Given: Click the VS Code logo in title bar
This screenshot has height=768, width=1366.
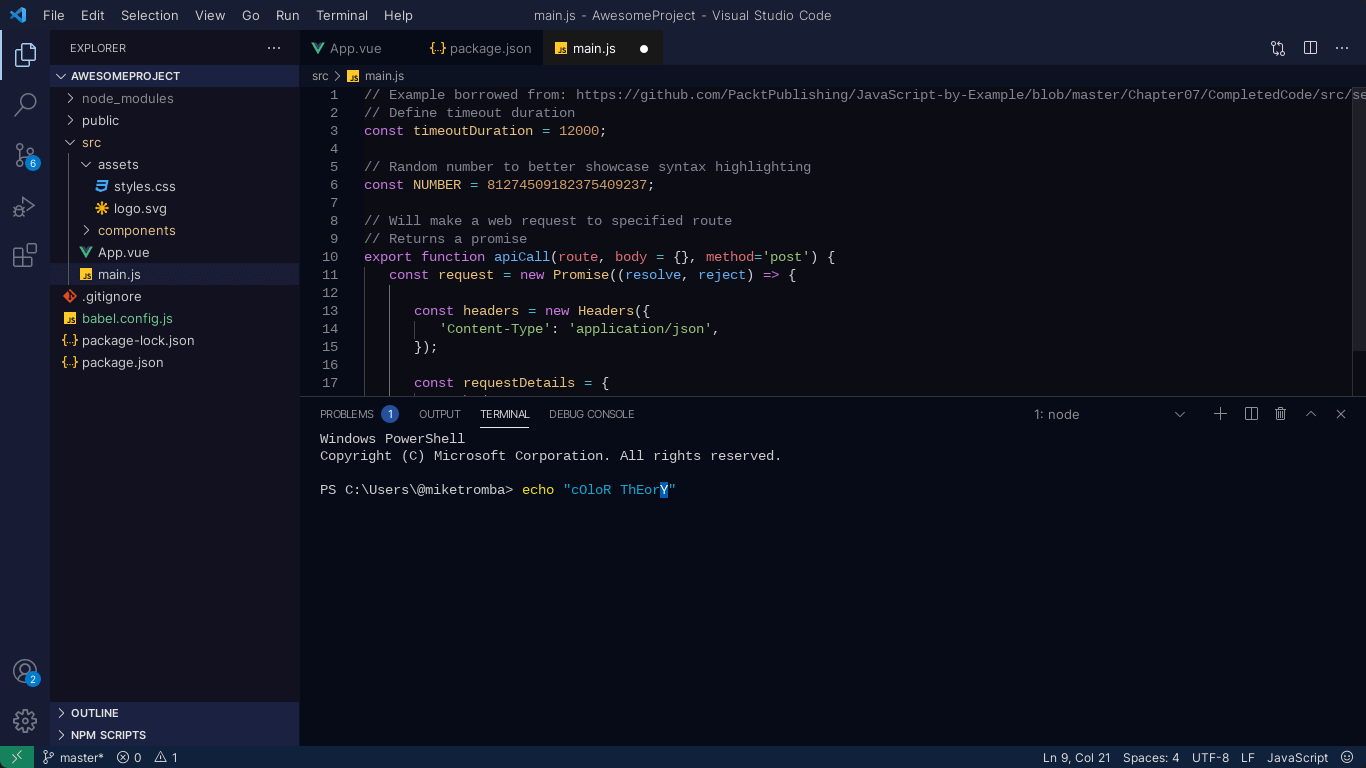Looking at the screenshot, I should point(18,15).
